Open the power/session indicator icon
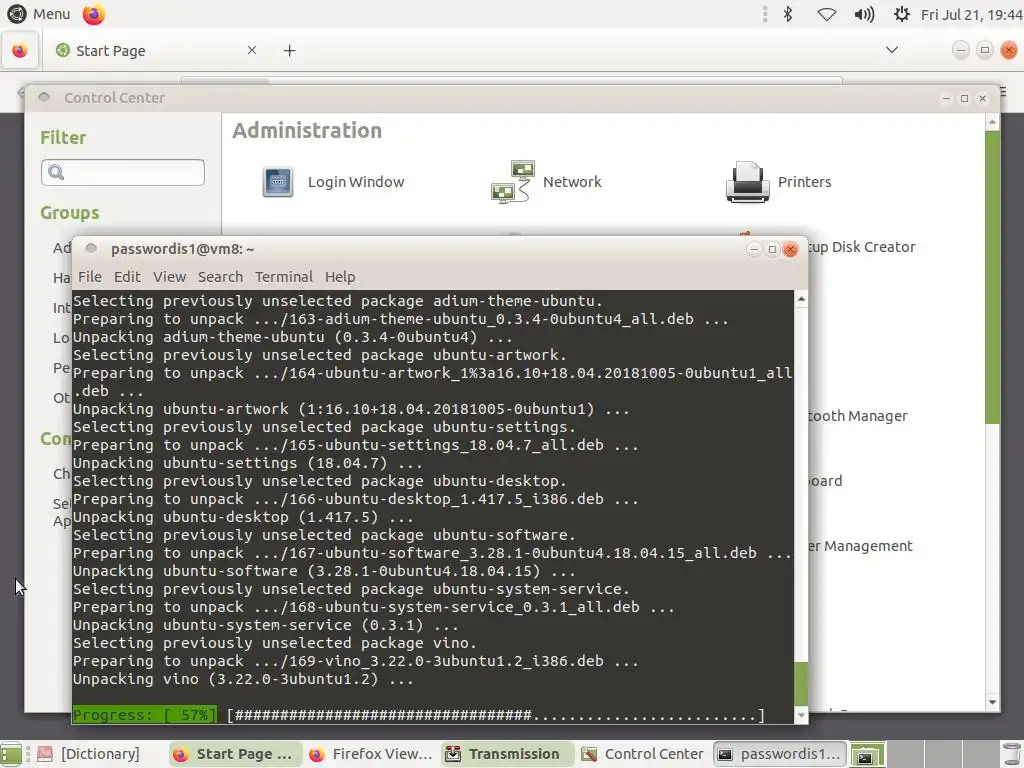 [901, 14]
